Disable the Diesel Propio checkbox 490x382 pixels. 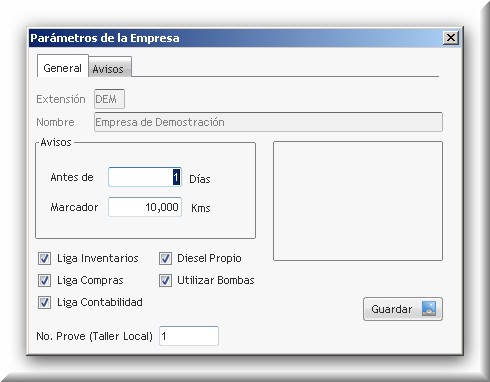[165, 258]
